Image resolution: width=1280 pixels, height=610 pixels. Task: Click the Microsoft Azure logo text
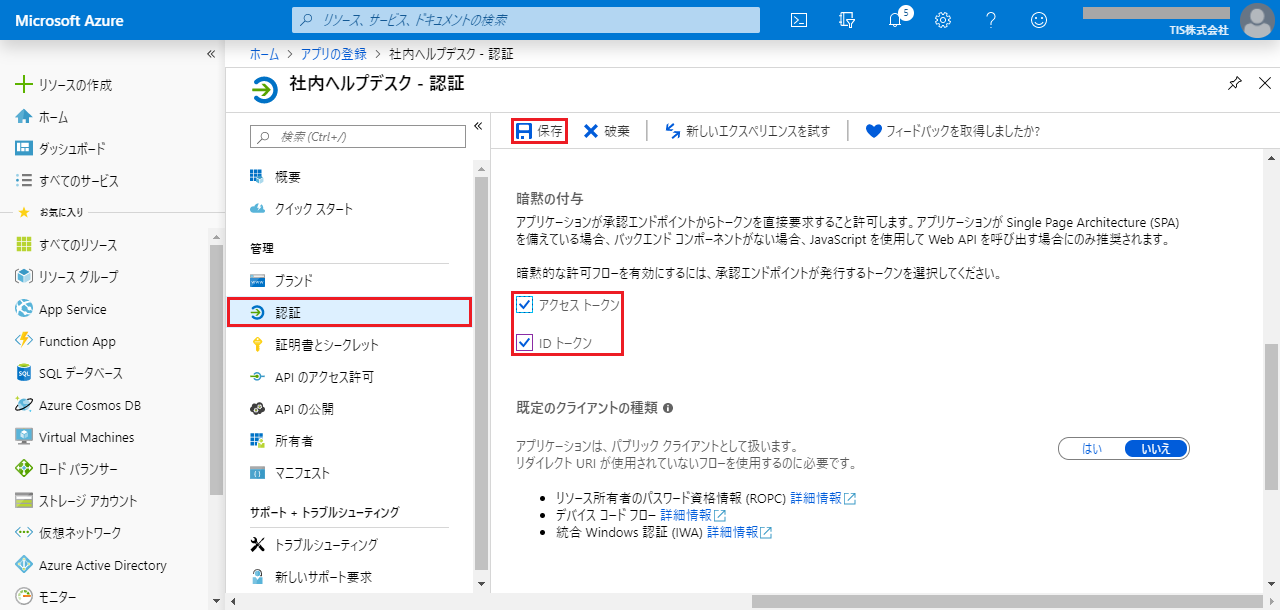coord(70,20)
